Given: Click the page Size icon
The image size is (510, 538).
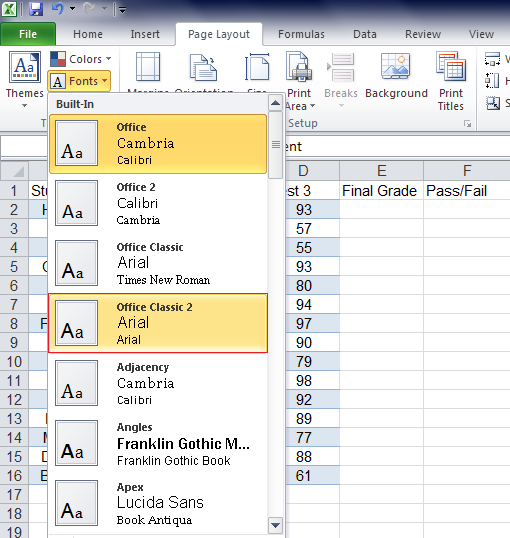Looking at the screenshot, I should [x=257, y=67].
